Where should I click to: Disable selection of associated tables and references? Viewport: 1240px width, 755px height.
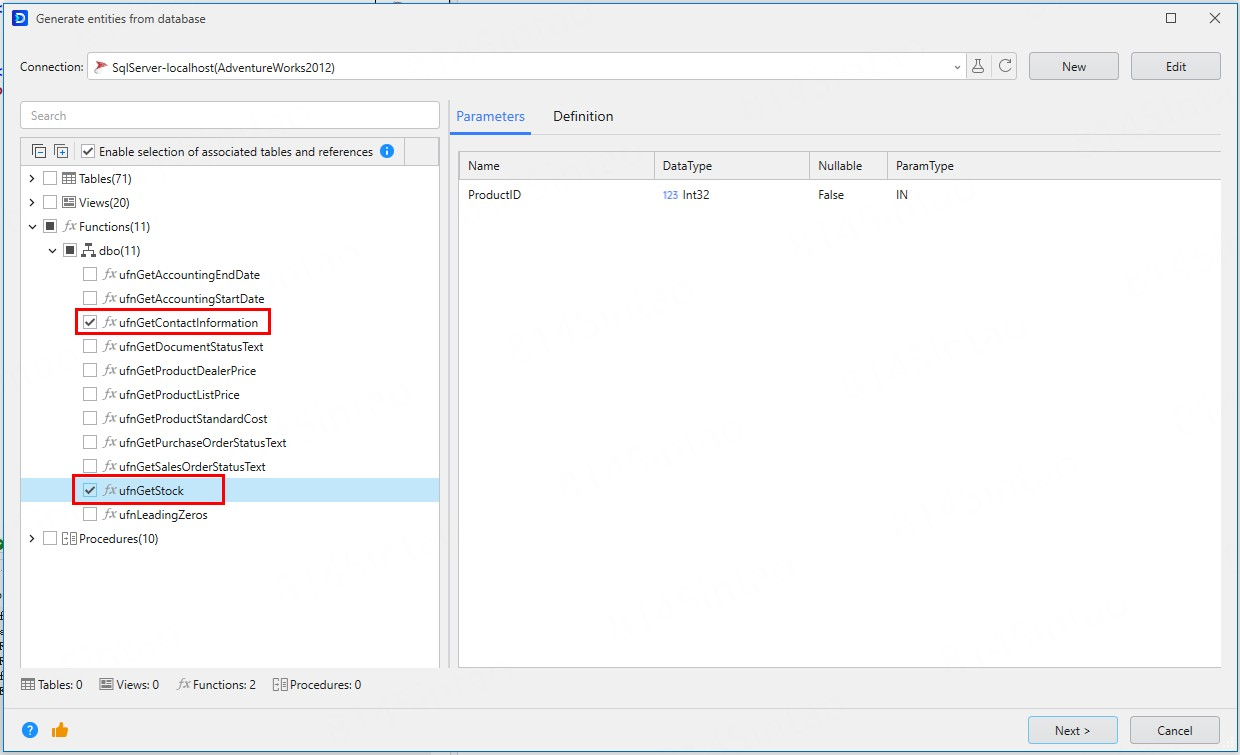88,152
